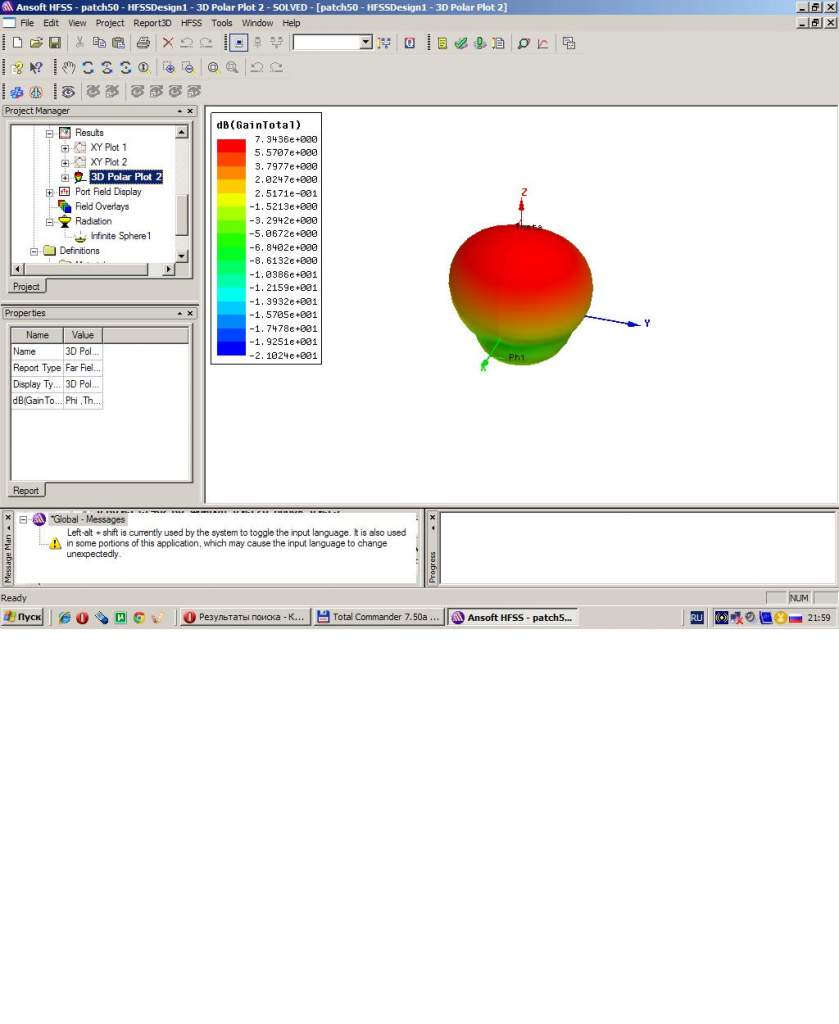Click the red top band of gain scale
The image size is (839, 1024).
(231, 146)
